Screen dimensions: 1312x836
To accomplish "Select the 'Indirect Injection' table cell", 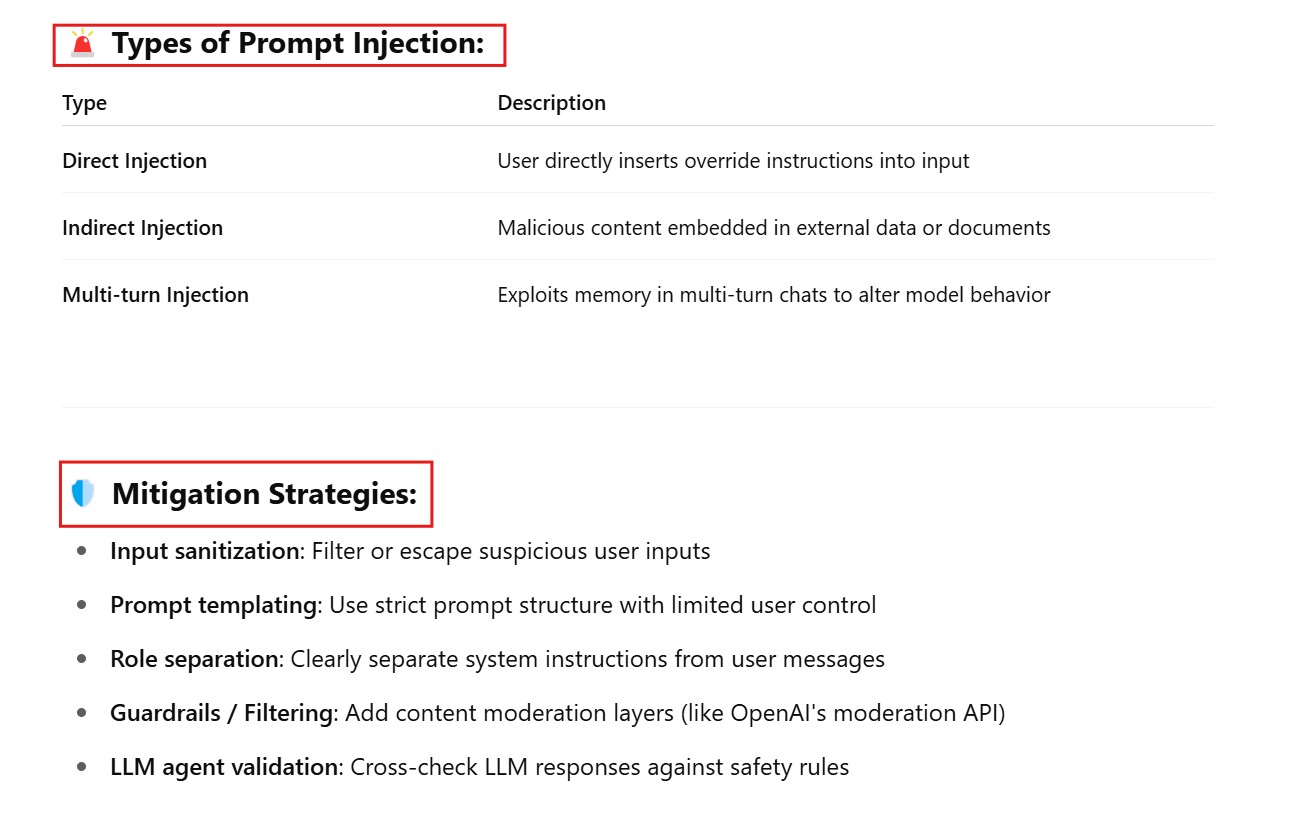I will pyautogui.click(x=142, y=228).
